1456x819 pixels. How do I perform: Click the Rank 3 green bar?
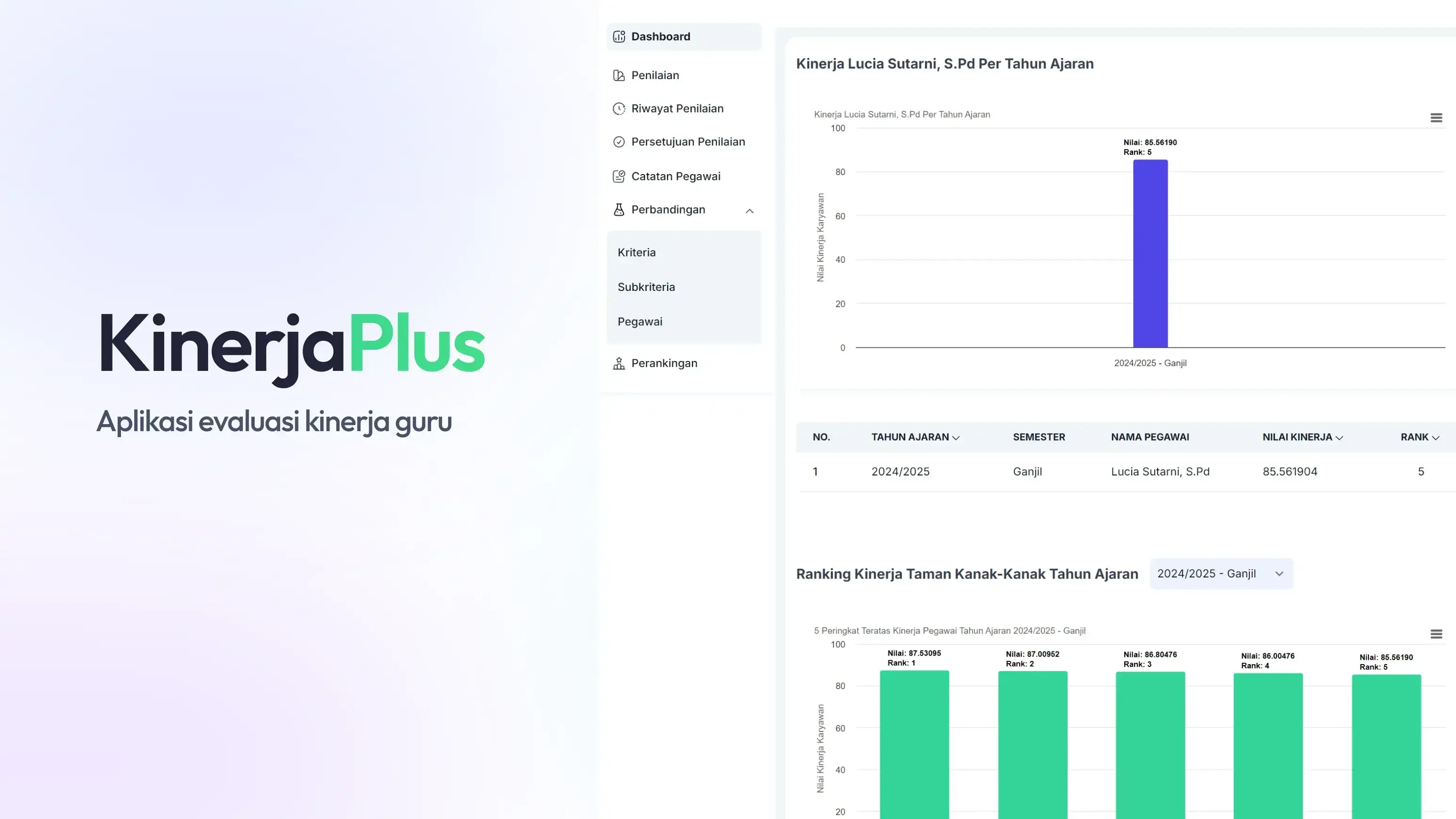1150,745
